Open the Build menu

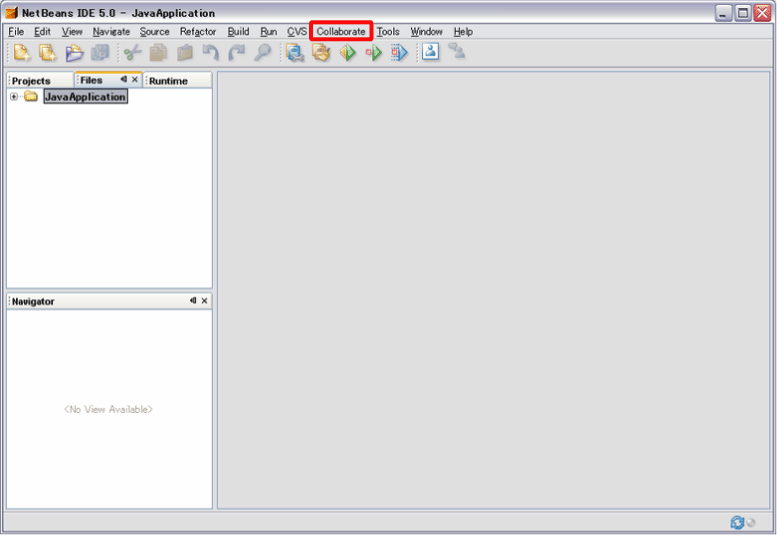tap(238, 32)
